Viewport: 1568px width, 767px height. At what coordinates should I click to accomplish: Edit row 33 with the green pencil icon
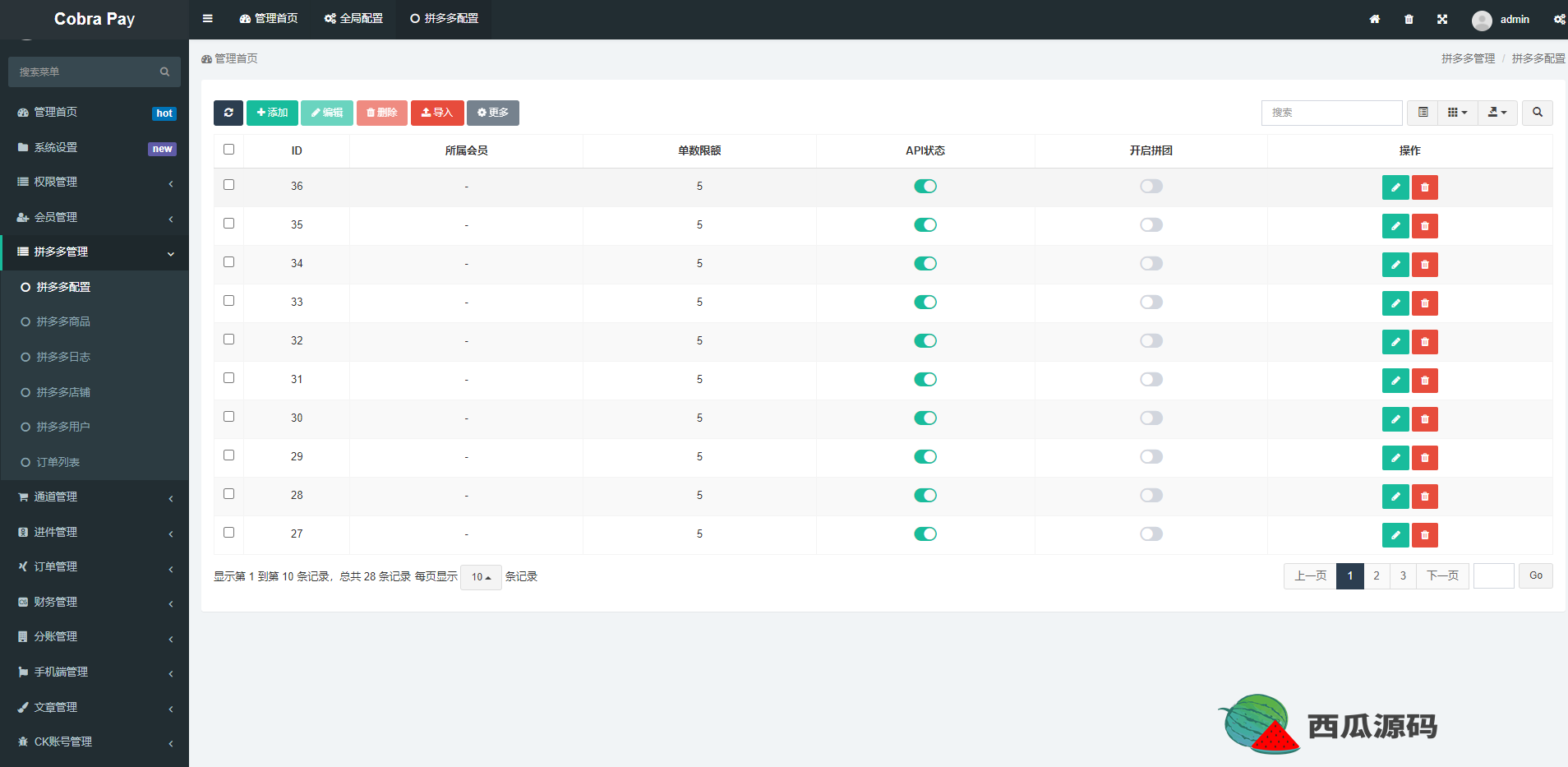1395,303
